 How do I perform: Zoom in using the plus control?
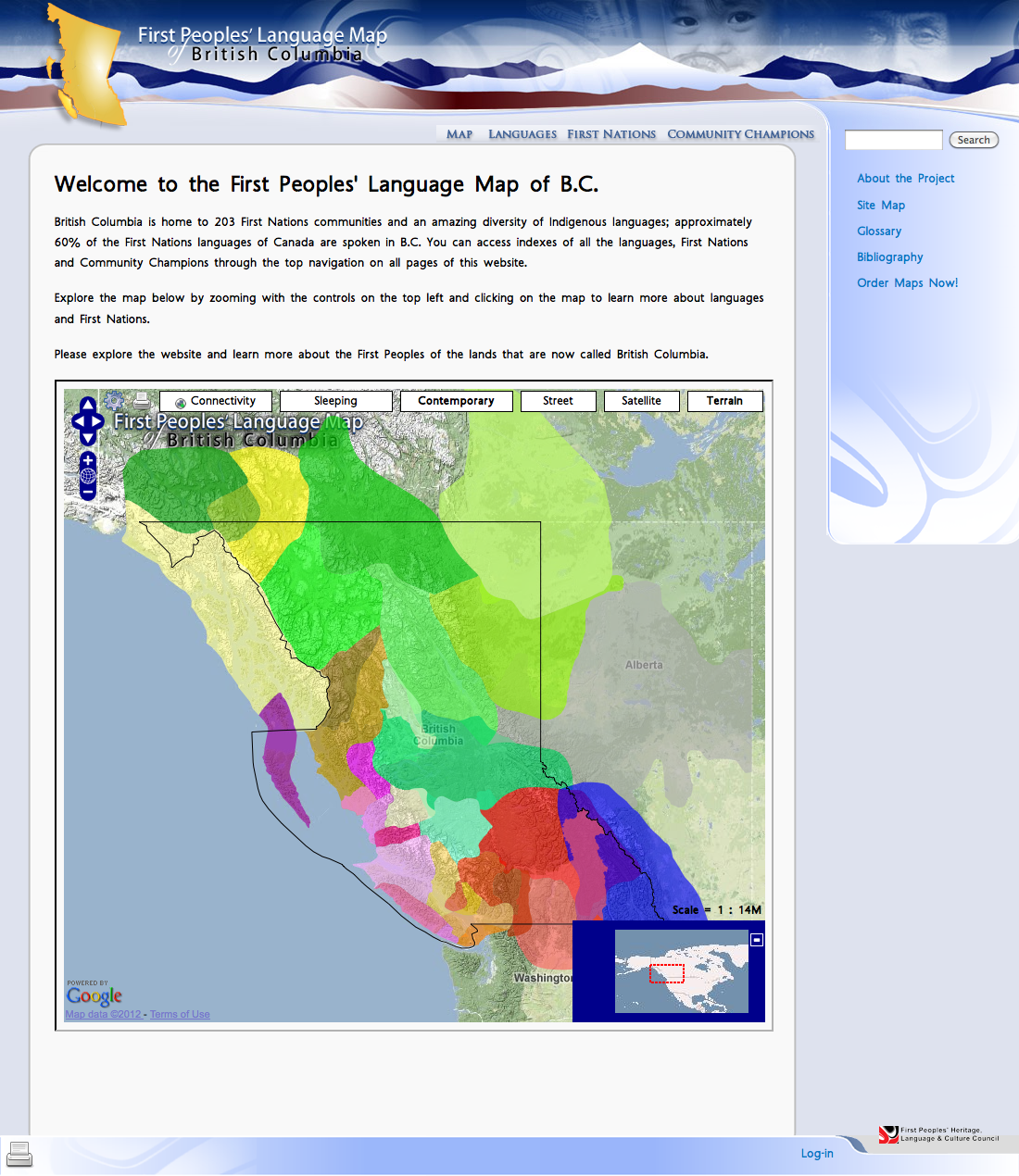(87, 460)
